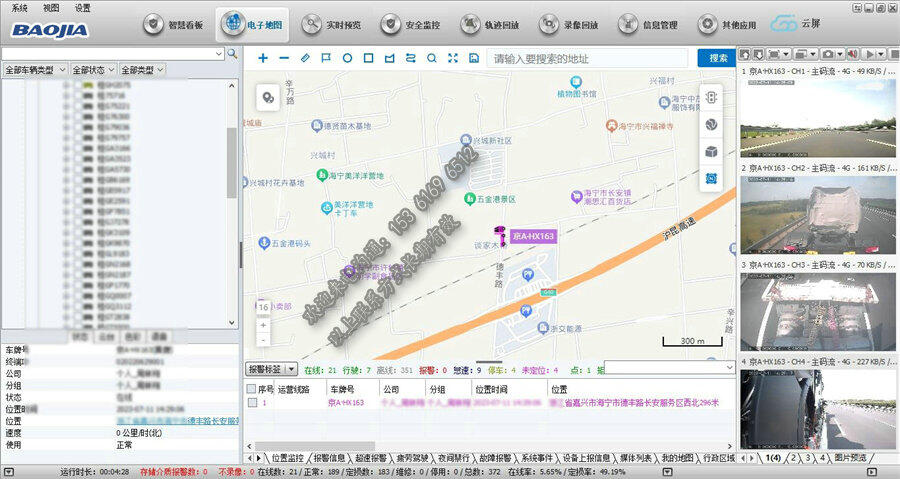Screen dimensions: 900x479
Task: Expand the 全部状态 filter dropdown
Action: (x=92, y=70)
